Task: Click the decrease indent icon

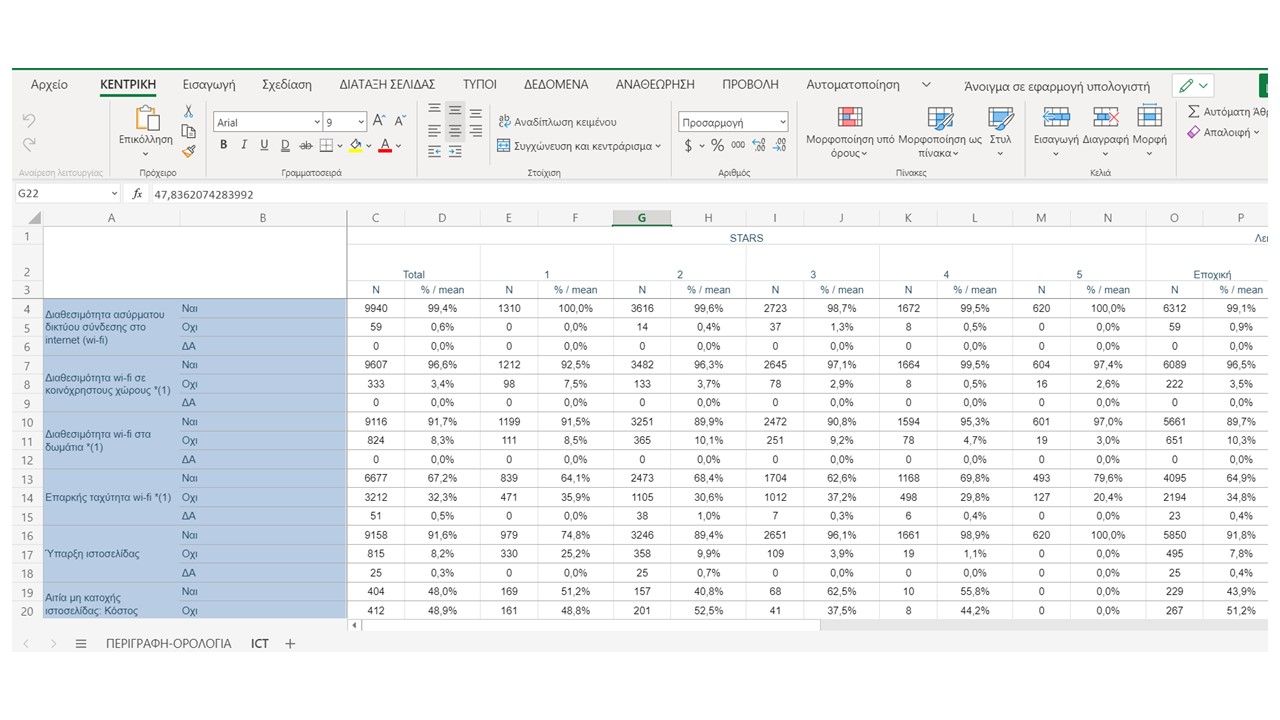Action: (x=434, y=152)
